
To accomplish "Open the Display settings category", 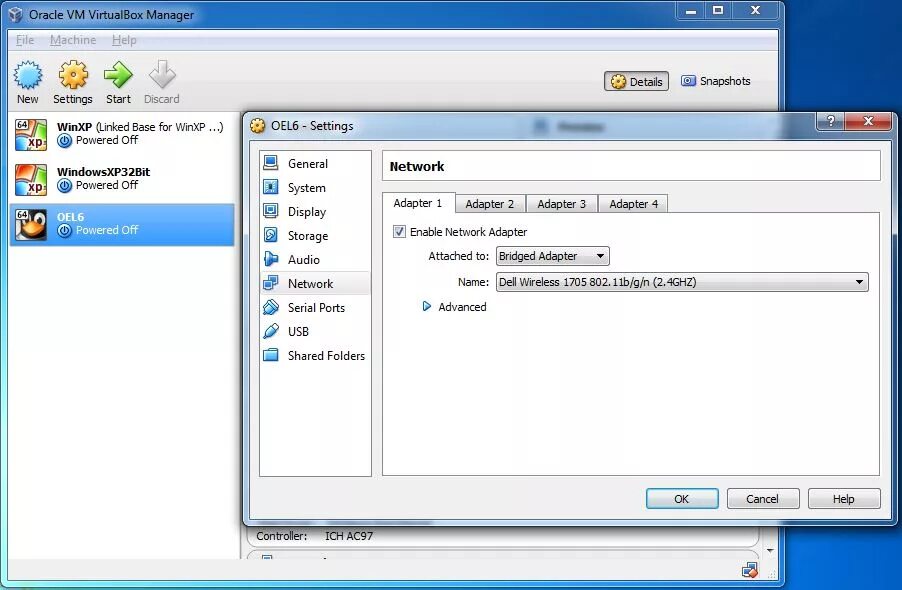I will 315,212.
